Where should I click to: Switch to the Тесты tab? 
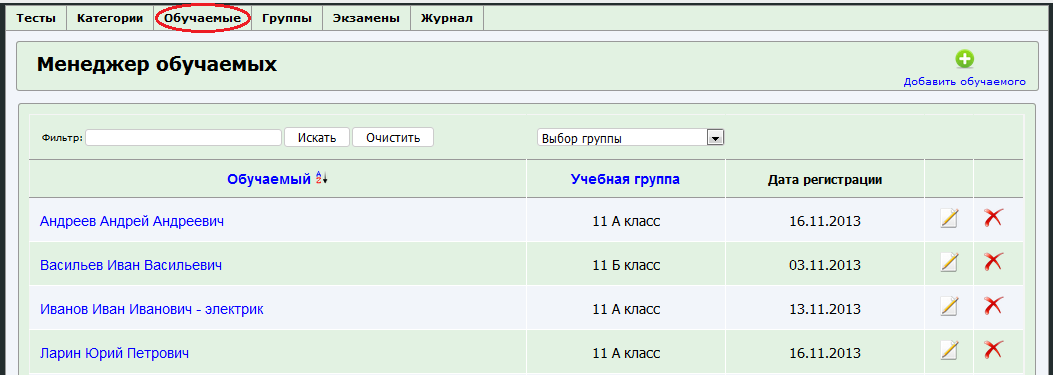coord(36,18)
